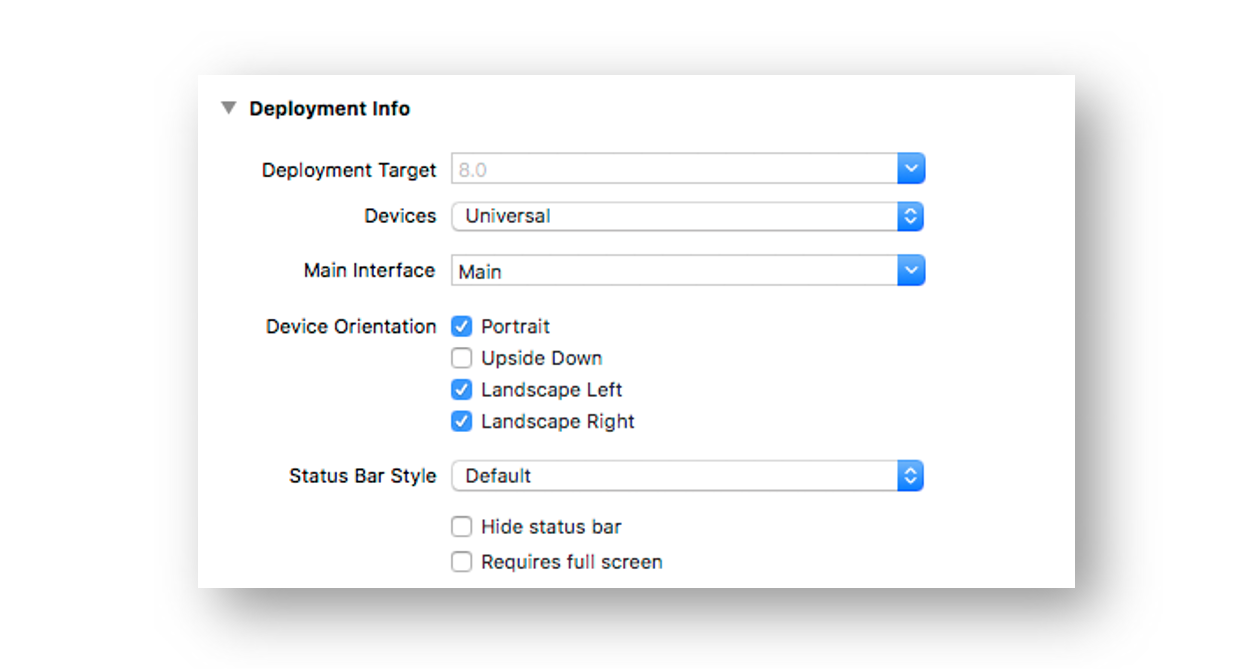Viewport: 1259px width, 669px height.
Task: Open the Deployment Target dropdown arrow
Action: (911, 169)
